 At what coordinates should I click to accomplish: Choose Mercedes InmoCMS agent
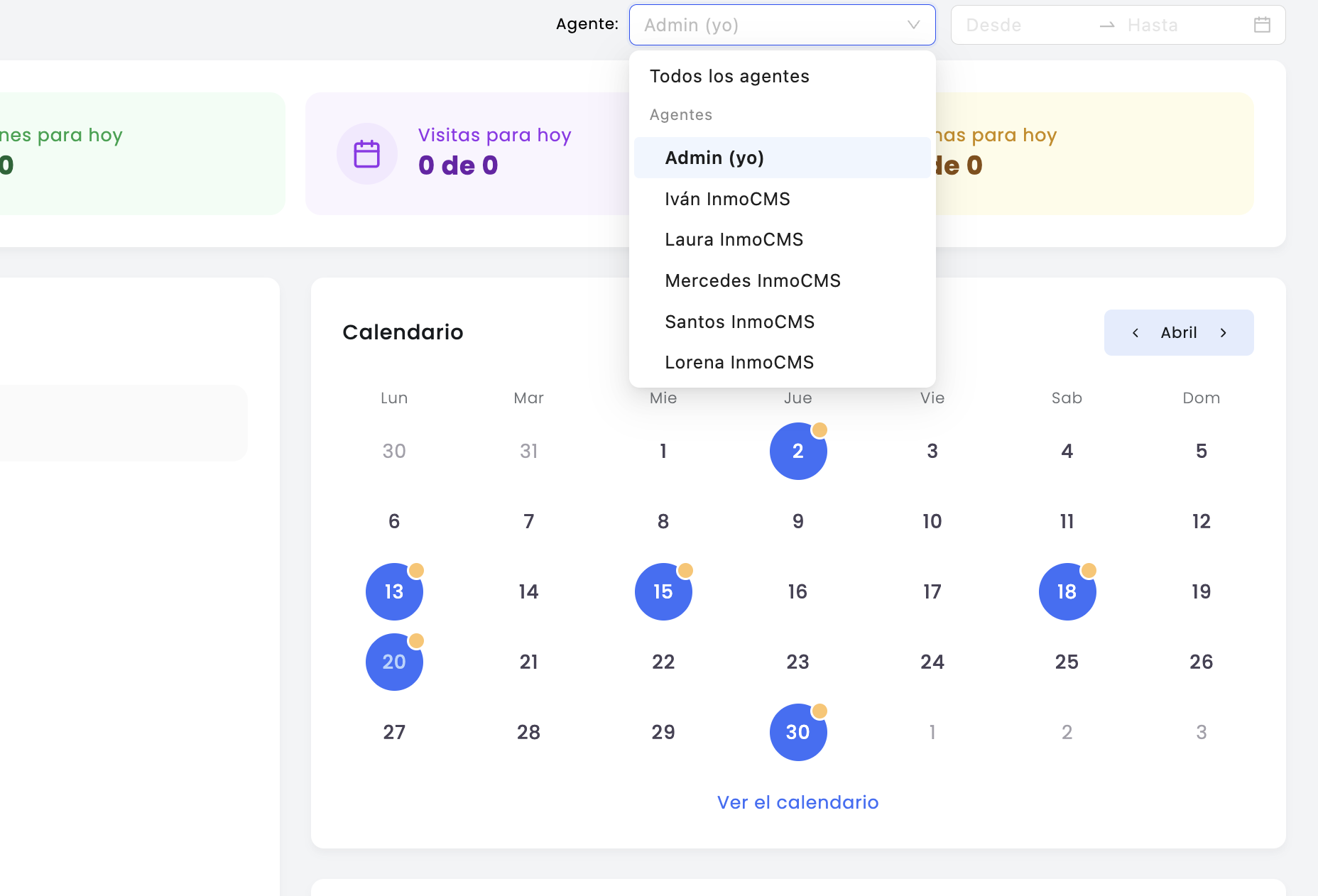[782, 280]
